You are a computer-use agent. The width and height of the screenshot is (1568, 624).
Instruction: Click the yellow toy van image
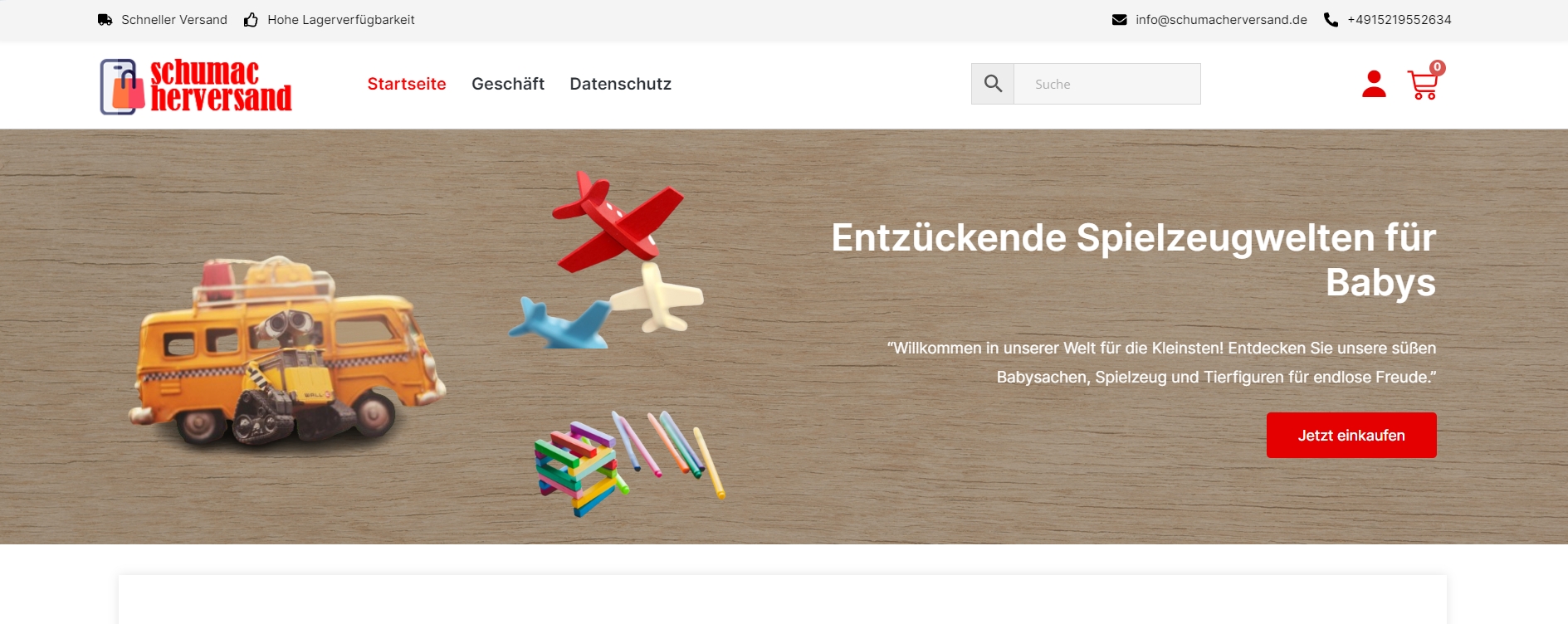click(x=287, y=351)
